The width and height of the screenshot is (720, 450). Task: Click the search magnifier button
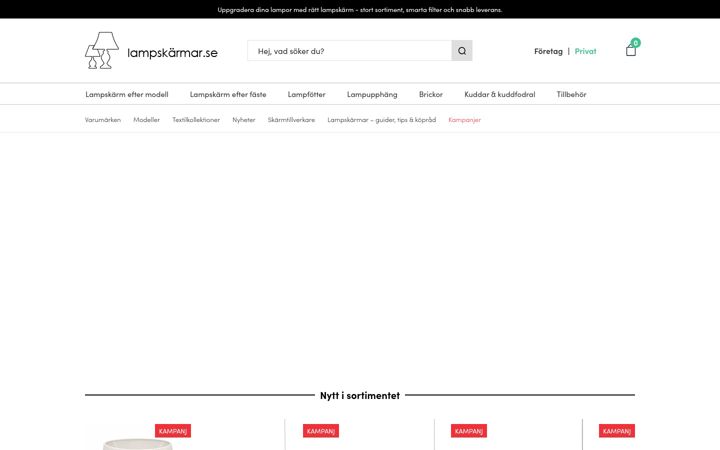tap(462, 51)
